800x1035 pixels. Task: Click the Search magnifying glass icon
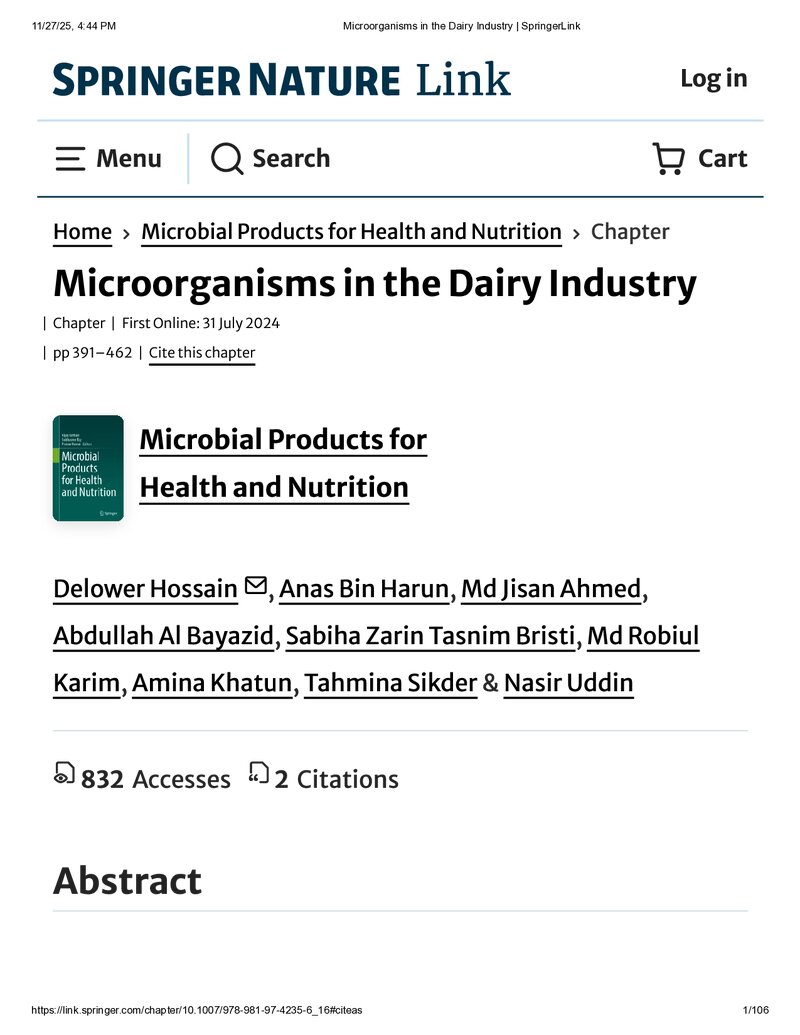click(x=227, y=159)
